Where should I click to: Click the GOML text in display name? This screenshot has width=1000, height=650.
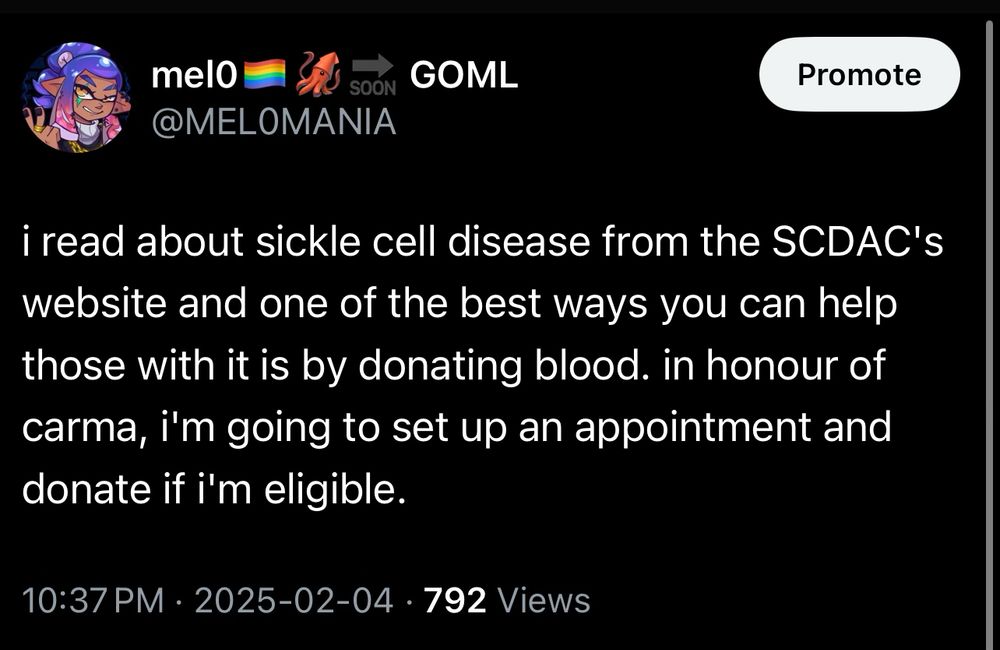pyautogui.click(x=464, y=74)
